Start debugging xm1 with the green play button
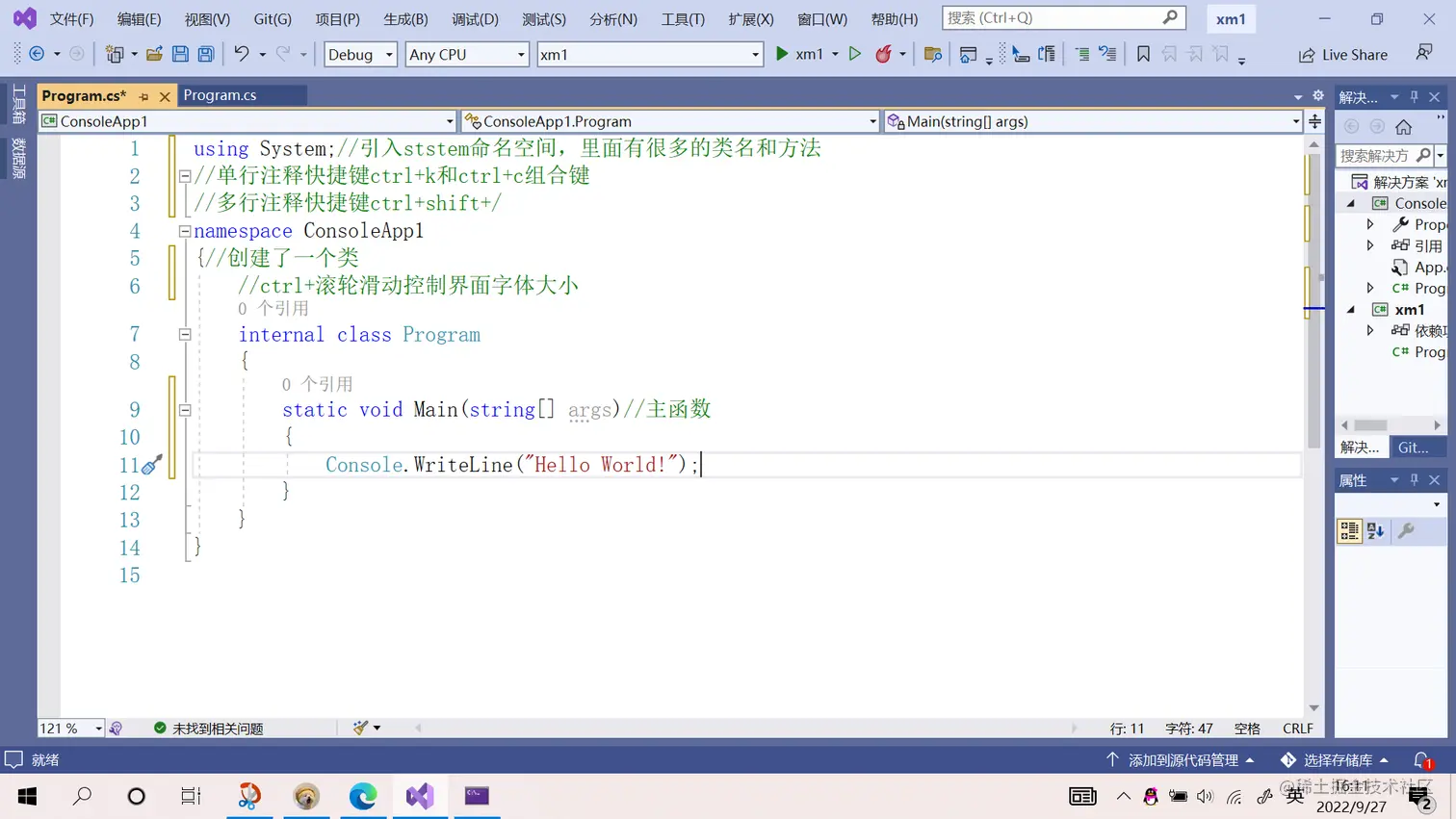 pyautogui.click(x=782, y=54)
